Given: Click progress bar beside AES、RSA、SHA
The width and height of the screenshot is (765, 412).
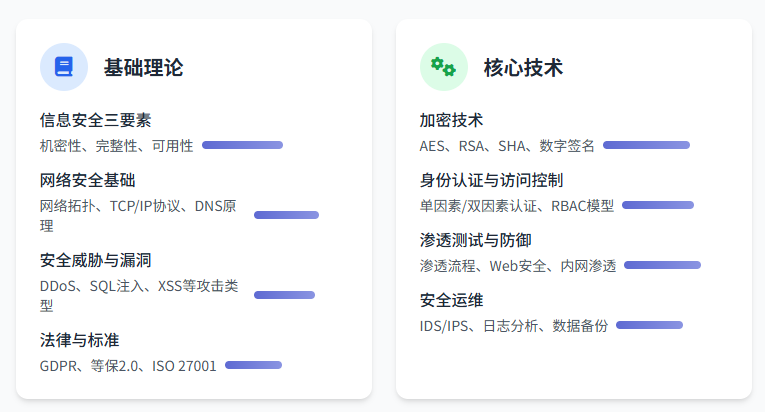Looking at the screenshot, I should (x=646, y=145).
